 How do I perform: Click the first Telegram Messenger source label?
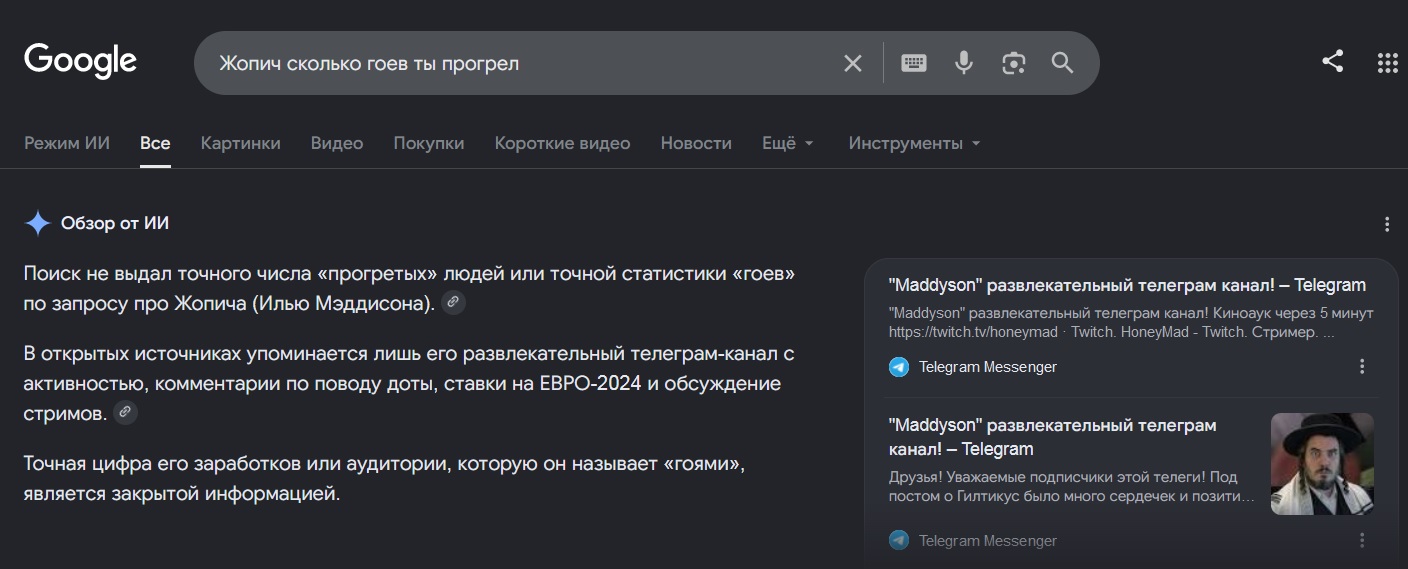pyautogui.click(x=988, y=367)
